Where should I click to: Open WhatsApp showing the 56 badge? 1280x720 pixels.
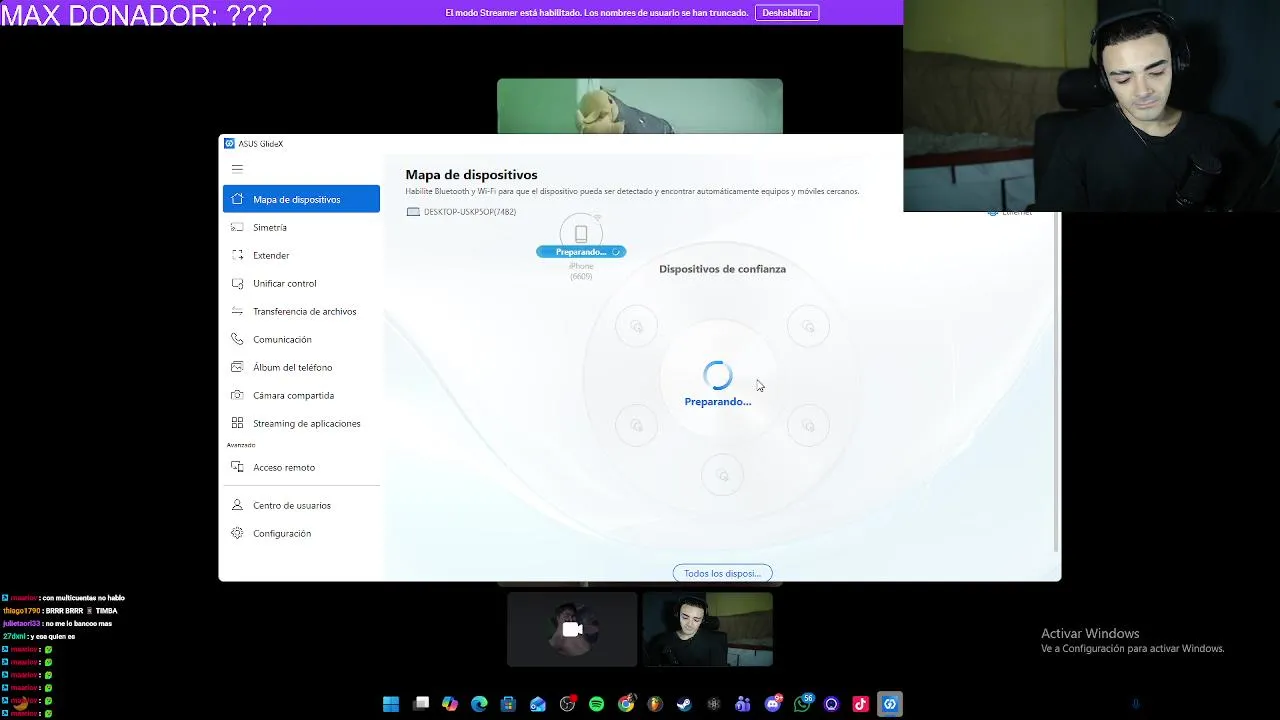(802, 704)
